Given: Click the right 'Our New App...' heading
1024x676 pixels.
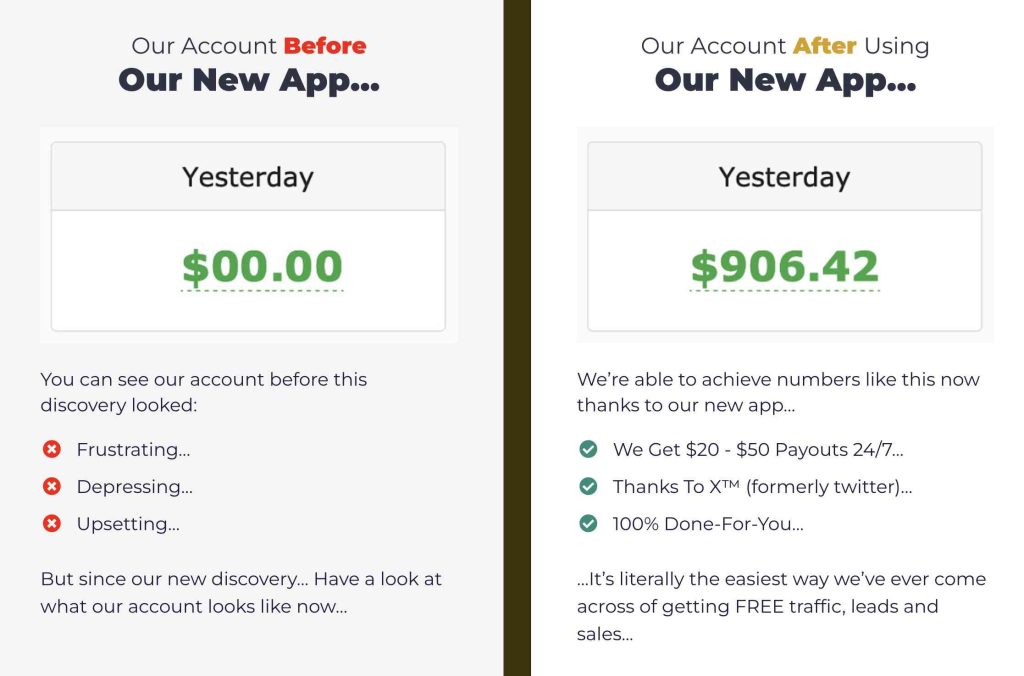Looking at the screenshot, I should (785, 80).
